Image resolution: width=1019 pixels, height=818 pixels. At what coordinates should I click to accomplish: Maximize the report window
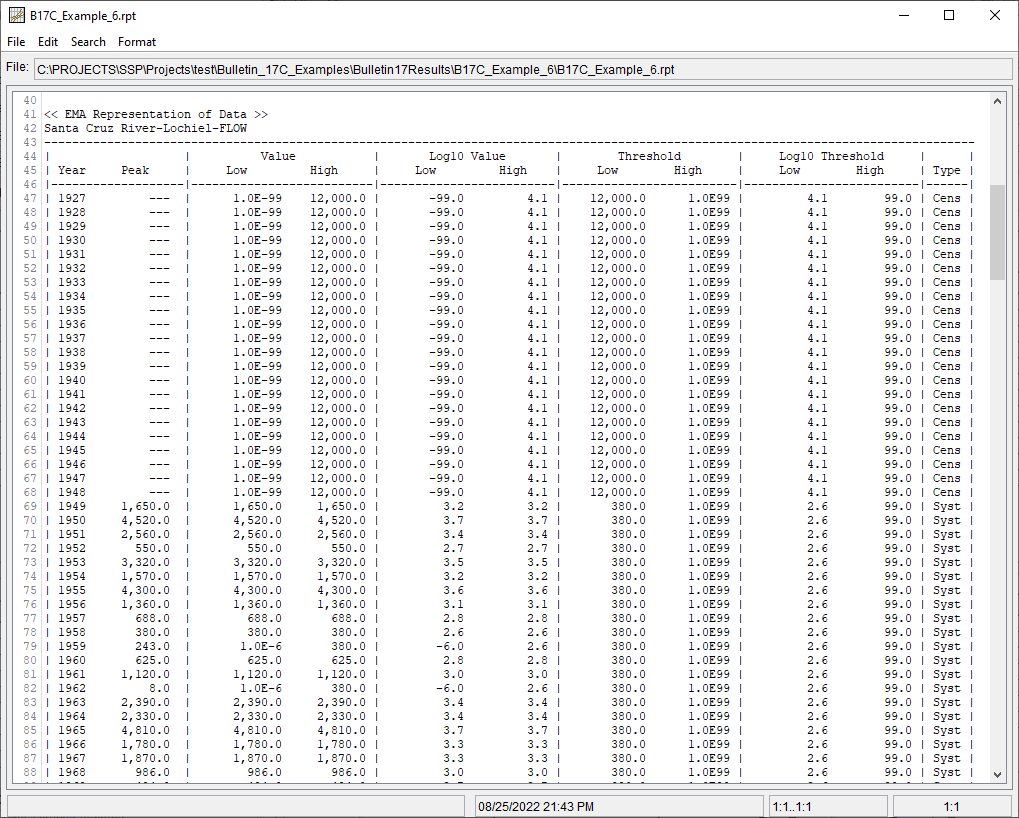949,15
